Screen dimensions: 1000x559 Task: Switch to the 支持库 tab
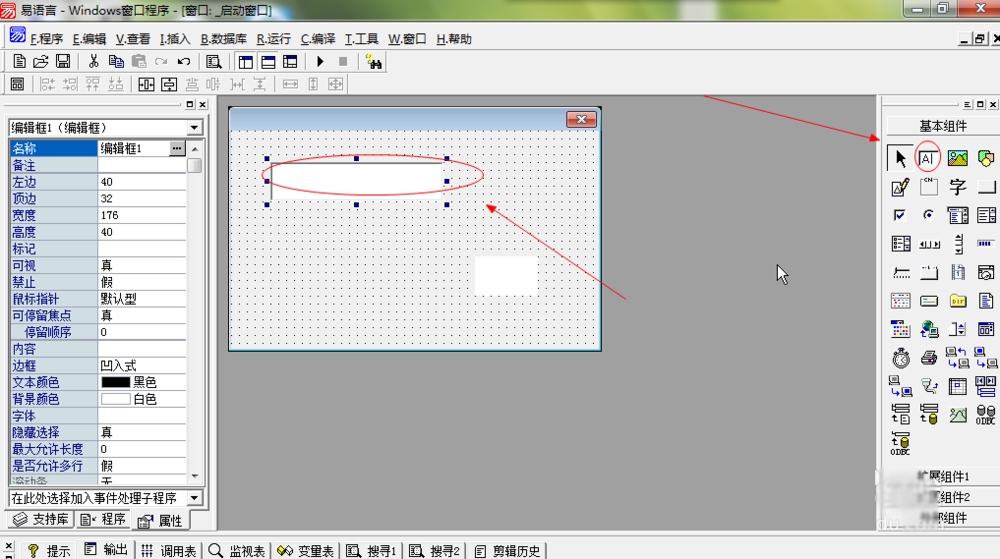(x=41, y=519)
